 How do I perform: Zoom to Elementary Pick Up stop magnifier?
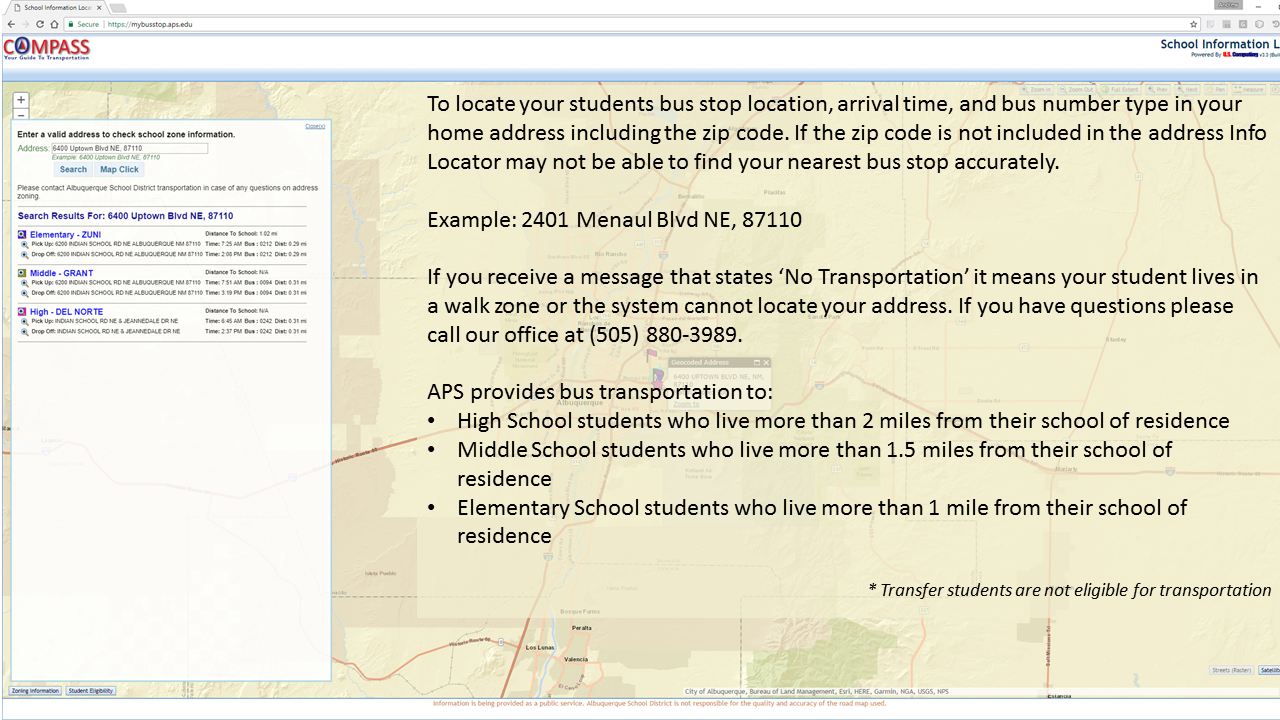coord(24,244)
